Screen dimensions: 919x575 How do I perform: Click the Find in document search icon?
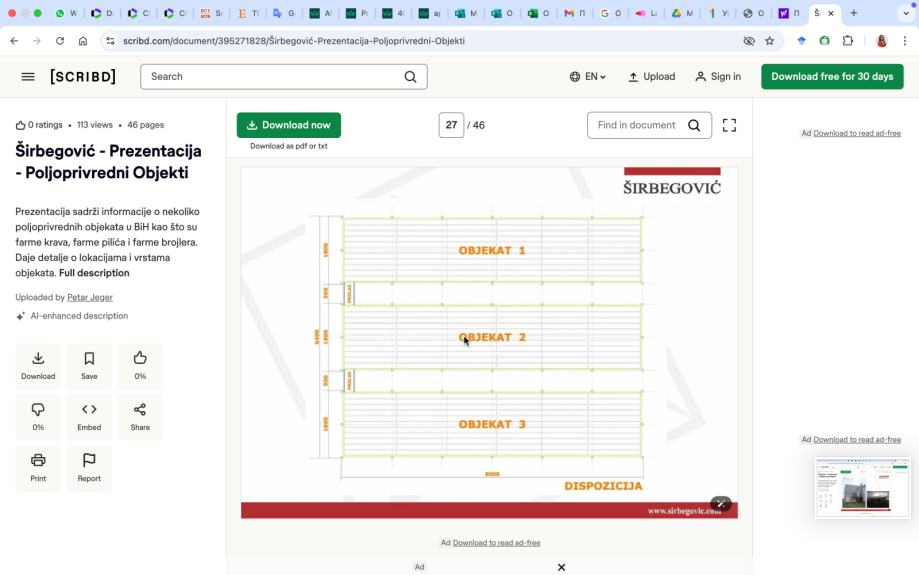(x=694, y=125)
